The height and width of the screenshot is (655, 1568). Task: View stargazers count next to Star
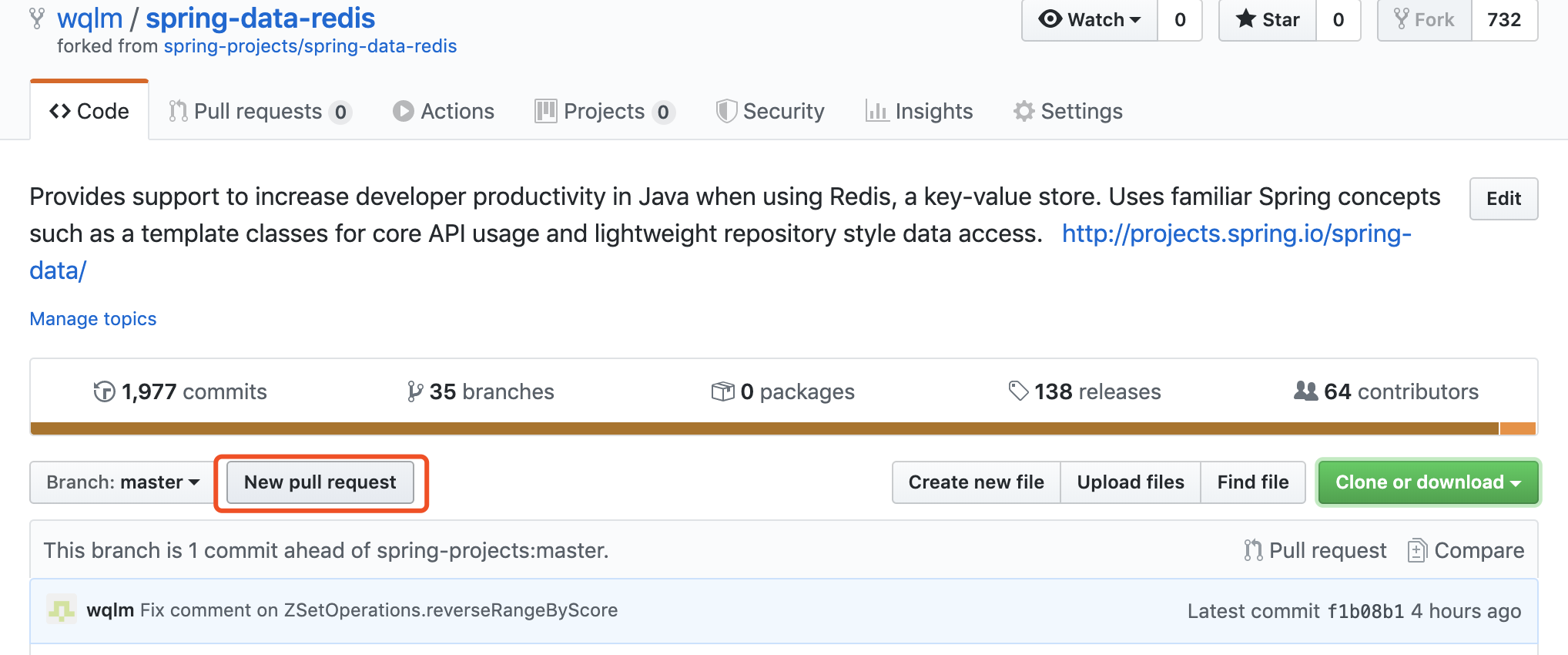point(1338,20)
